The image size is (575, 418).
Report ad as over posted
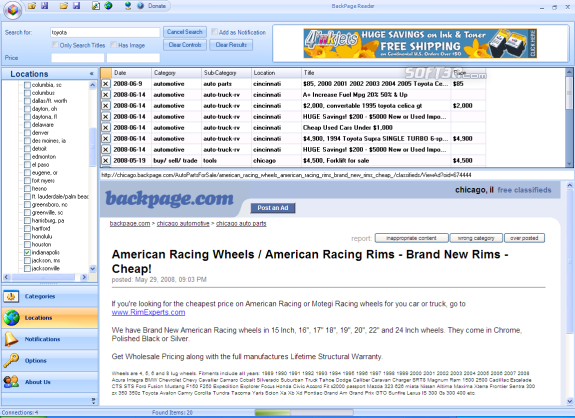[x=524, y=238]
